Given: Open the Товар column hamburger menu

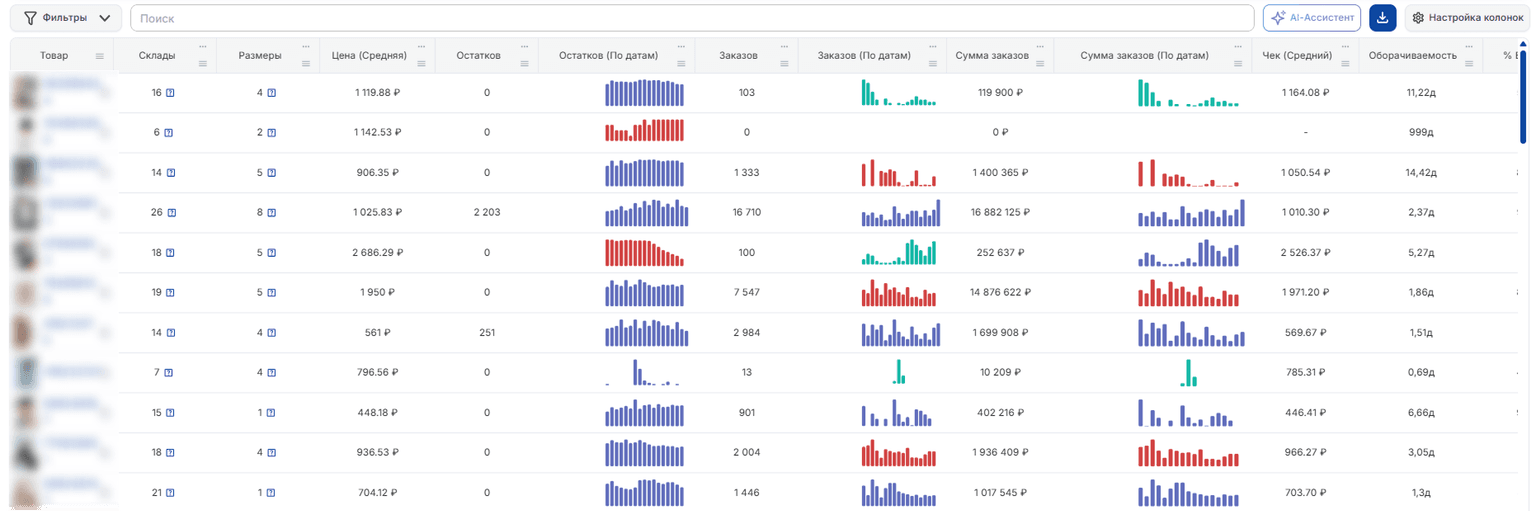Looking at the screenshot, I should click(99, 56).
